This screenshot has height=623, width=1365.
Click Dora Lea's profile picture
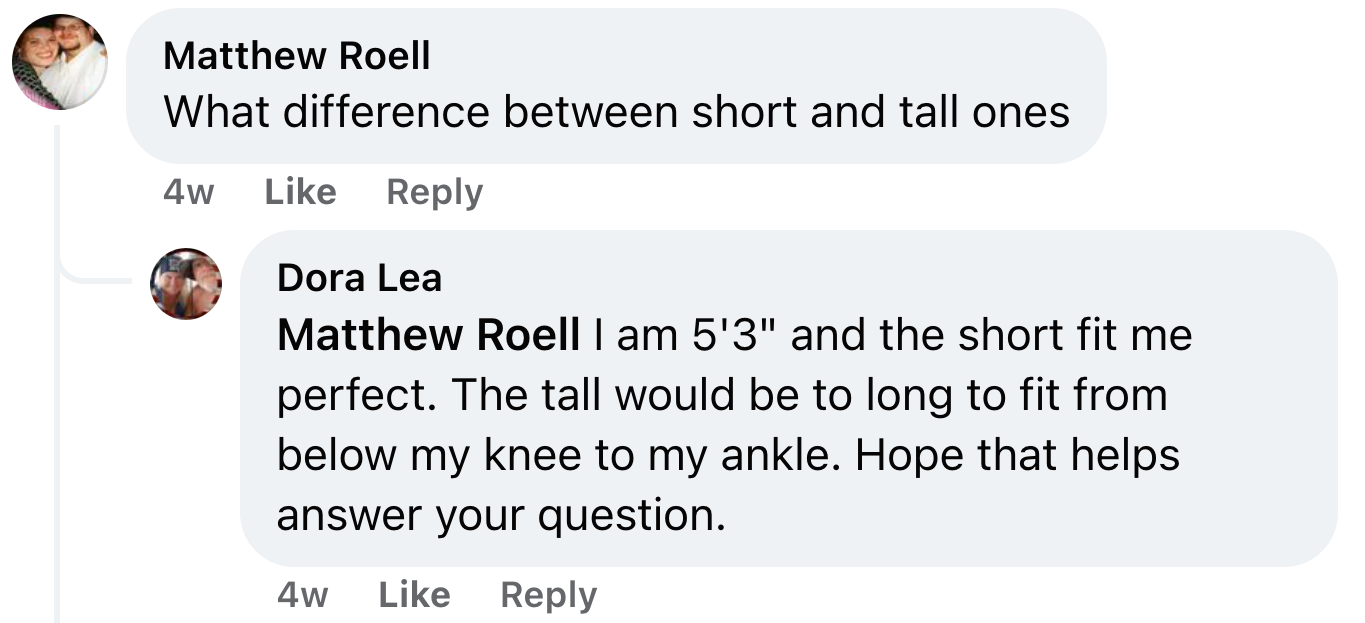click(186, 283)
